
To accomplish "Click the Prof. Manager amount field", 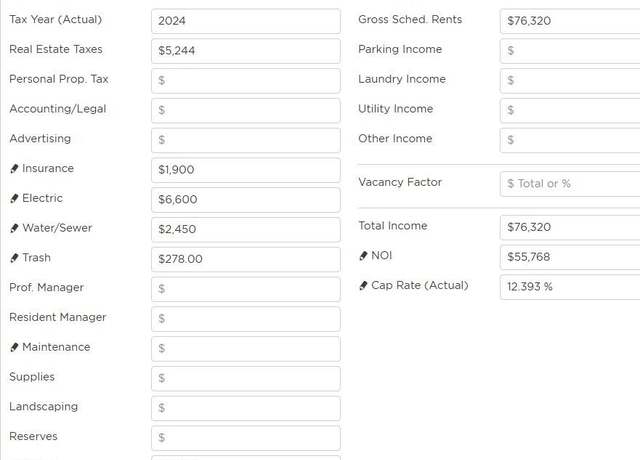I will pos(246,289).
